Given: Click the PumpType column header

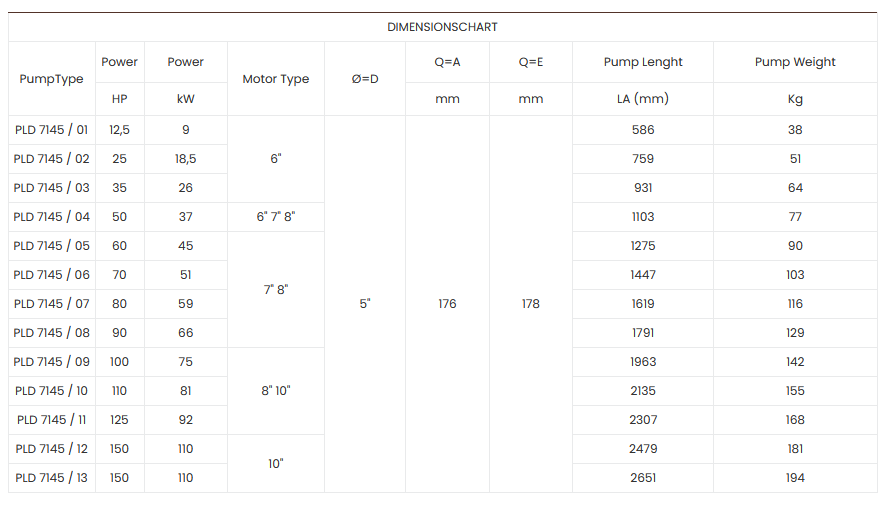Looking at the screenshot, I should pyautogui.click(x=52, y=79).
